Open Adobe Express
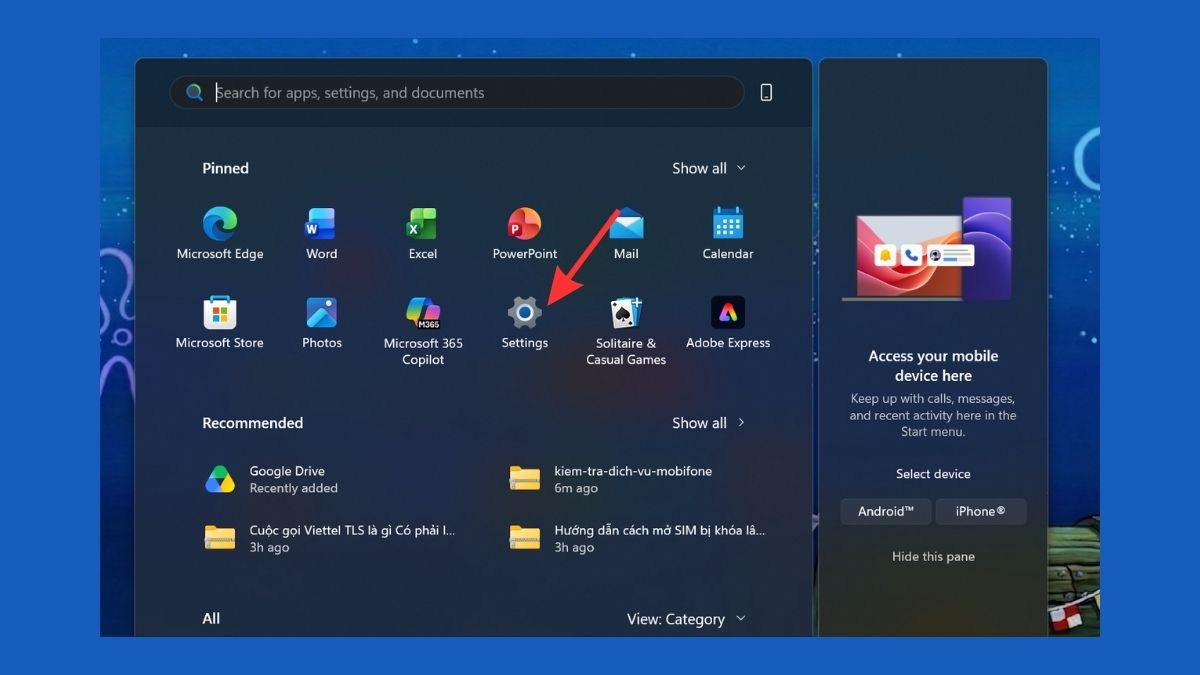 click(728, 322)
